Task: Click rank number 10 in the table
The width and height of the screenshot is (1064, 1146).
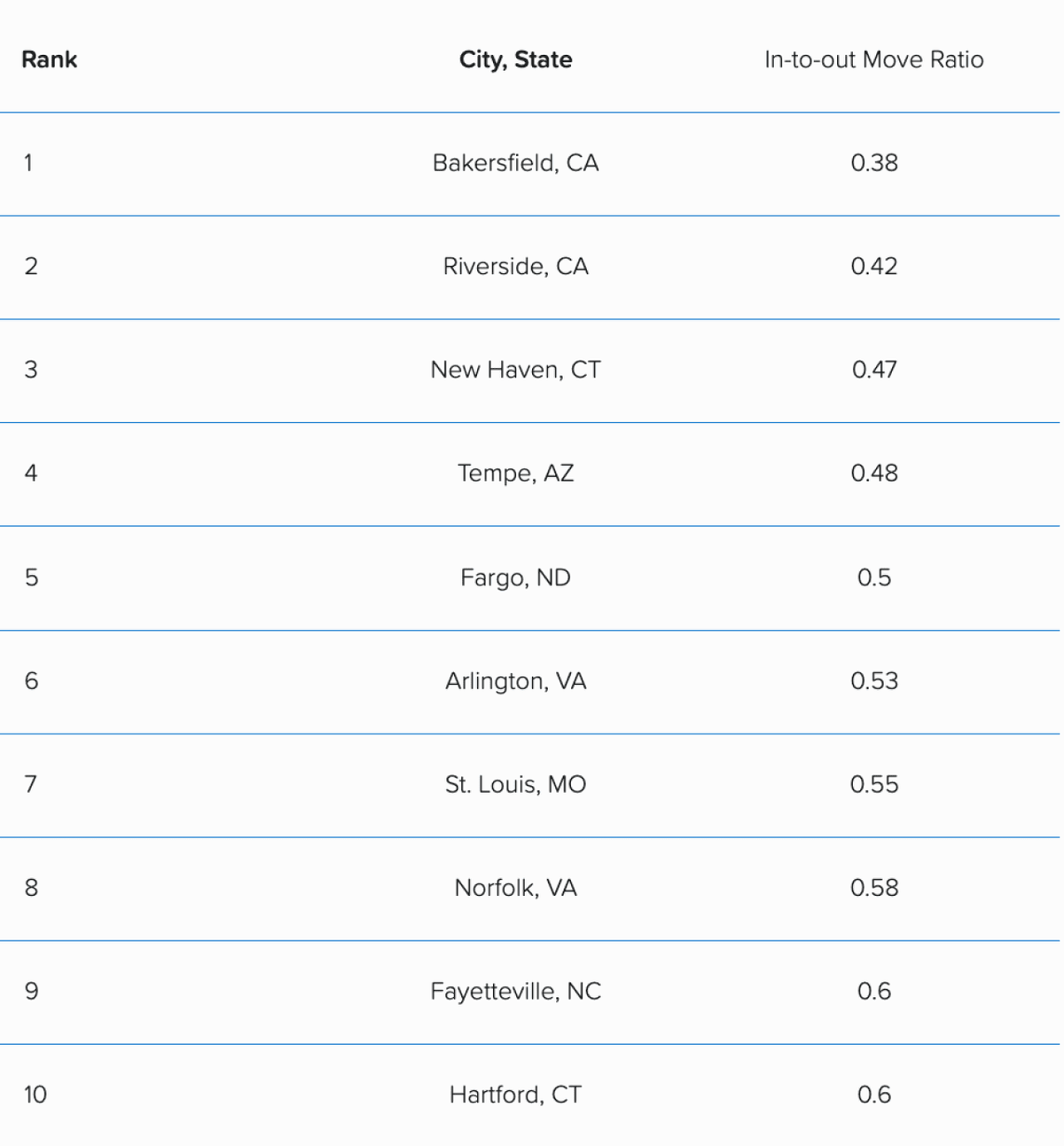Action: click(x=35, y=1095)
